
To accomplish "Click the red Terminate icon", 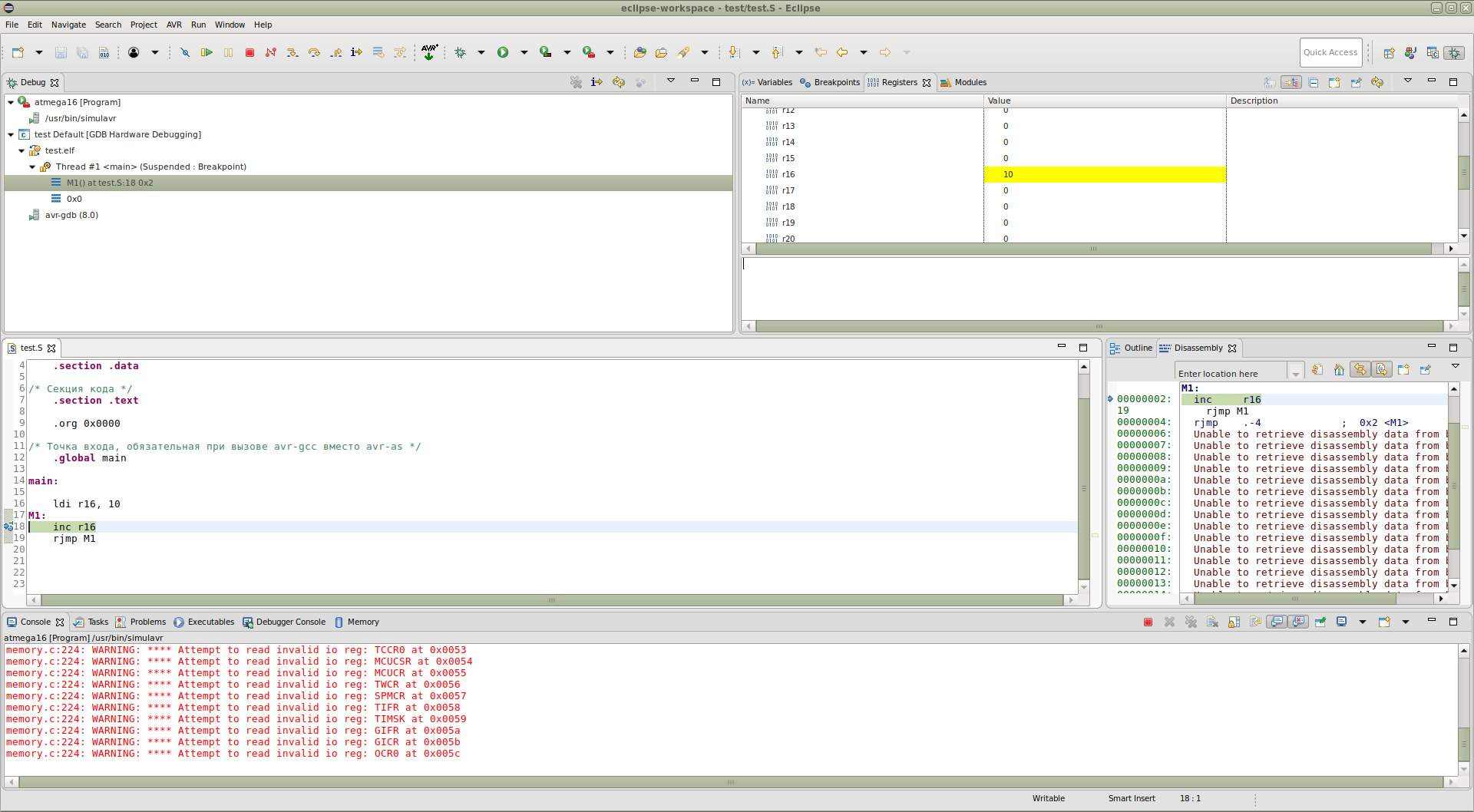I will (250, 52).
